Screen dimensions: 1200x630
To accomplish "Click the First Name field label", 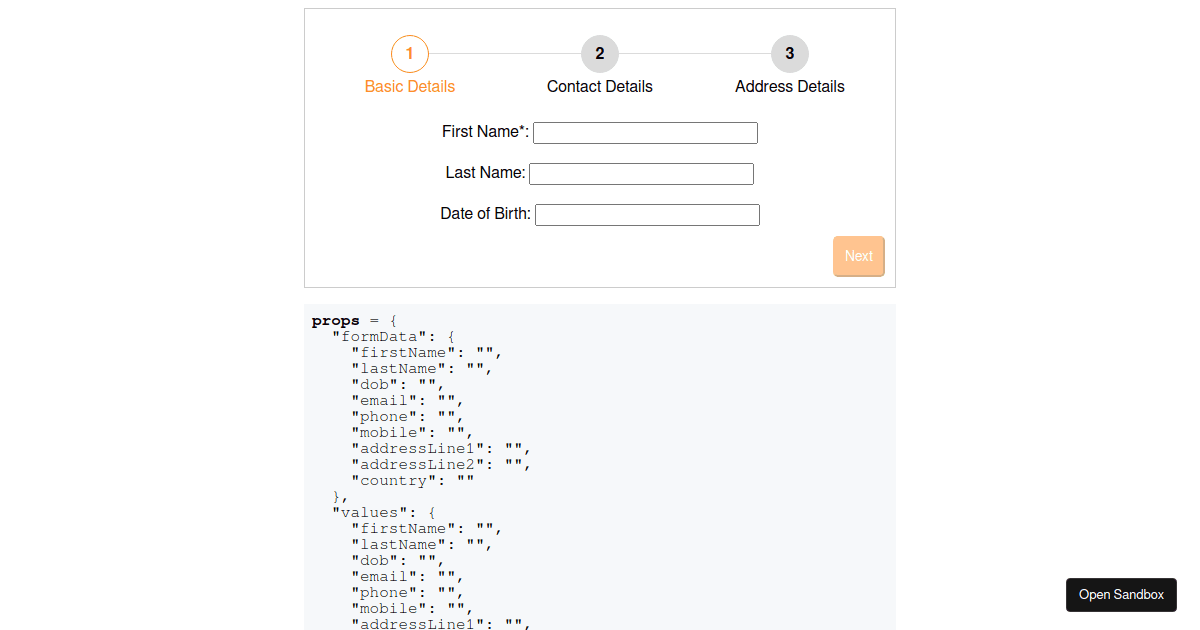I will 484,131.
